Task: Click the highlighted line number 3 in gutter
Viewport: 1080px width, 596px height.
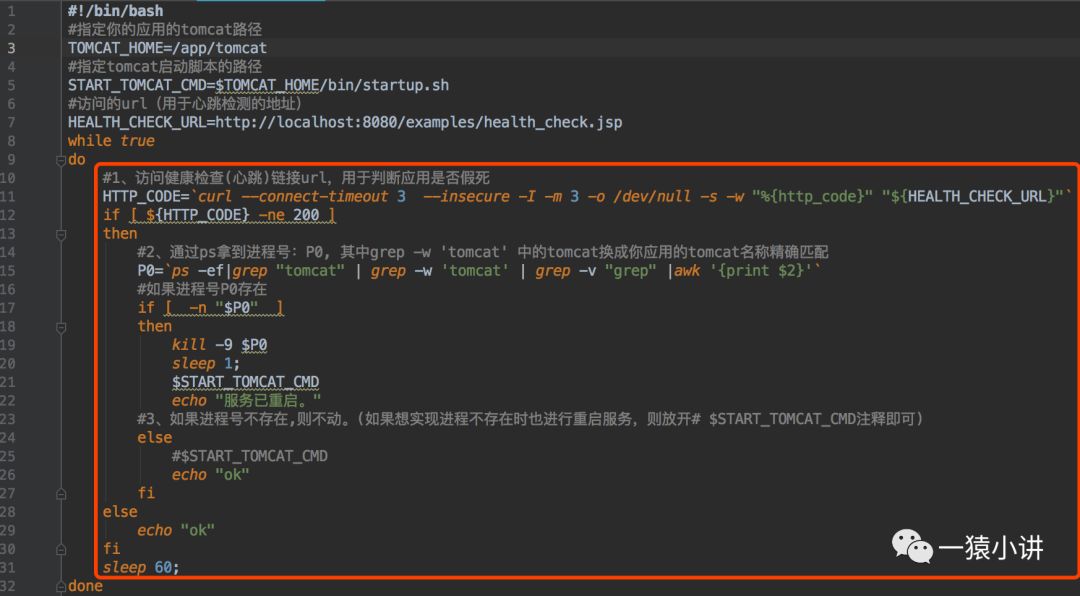Action: pos(12,48)
